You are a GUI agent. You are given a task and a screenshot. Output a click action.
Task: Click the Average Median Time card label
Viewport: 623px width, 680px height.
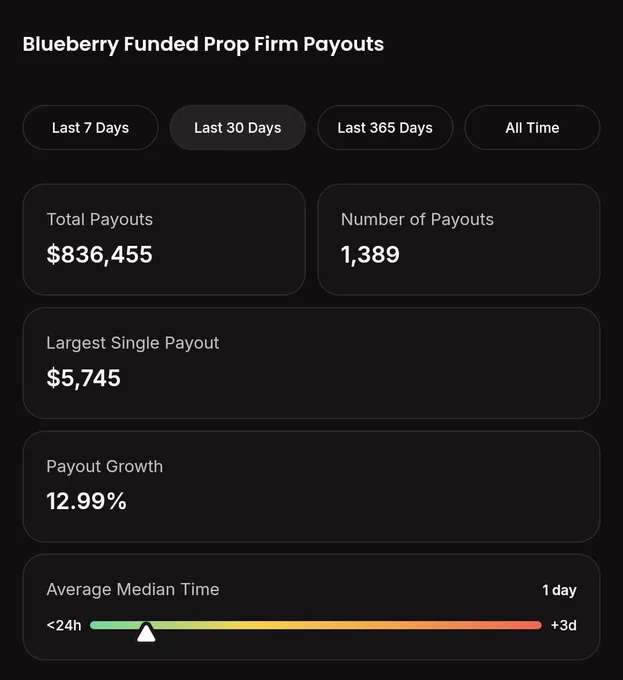coord(133,589)
